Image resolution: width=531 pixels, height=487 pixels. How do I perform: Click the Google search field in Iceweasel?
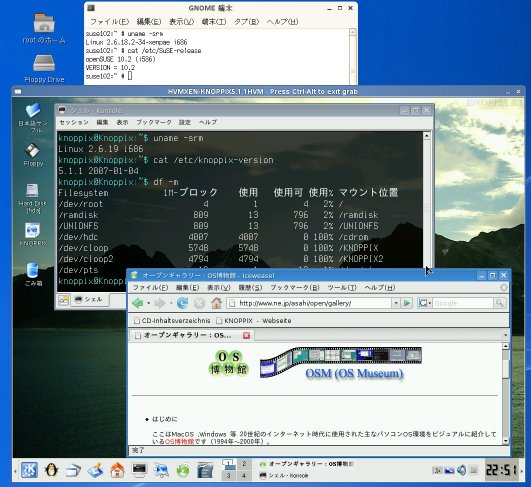463,303
